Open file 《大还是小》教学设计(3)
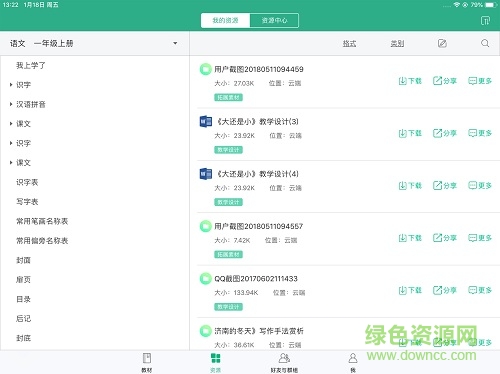Screen dimensions: 500x374 [x=257, y=122]
